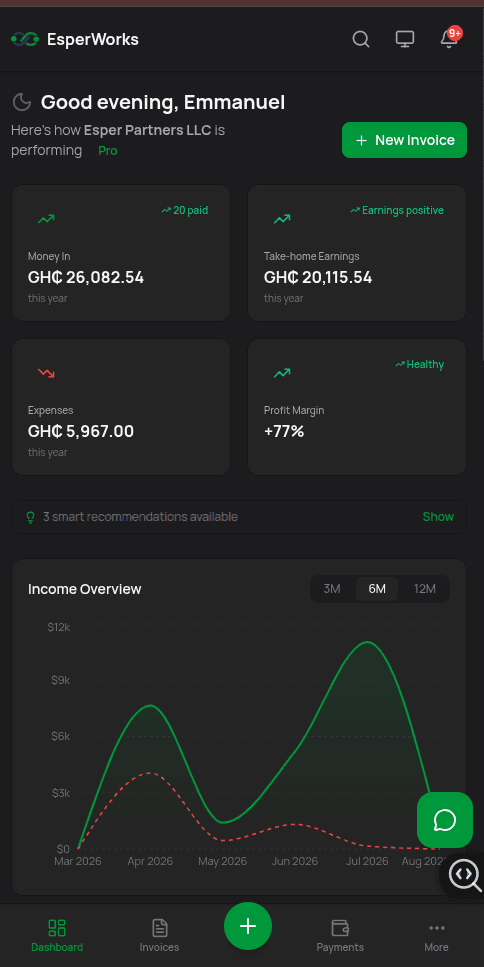Open search with the magnifier icon
The width and height of the screenshot is (484, 967).
pyautogui.click(x=361, y=39)
